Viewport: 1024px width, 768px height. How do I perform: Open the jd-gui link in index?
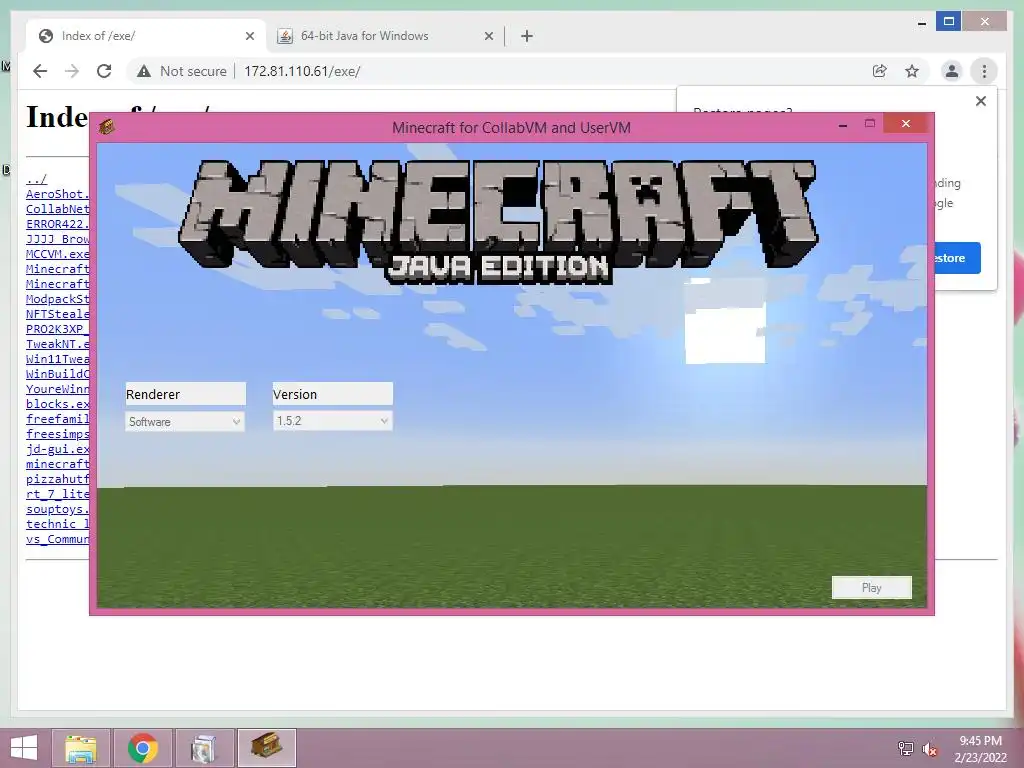pyautogui.click(x=57, y=449)
